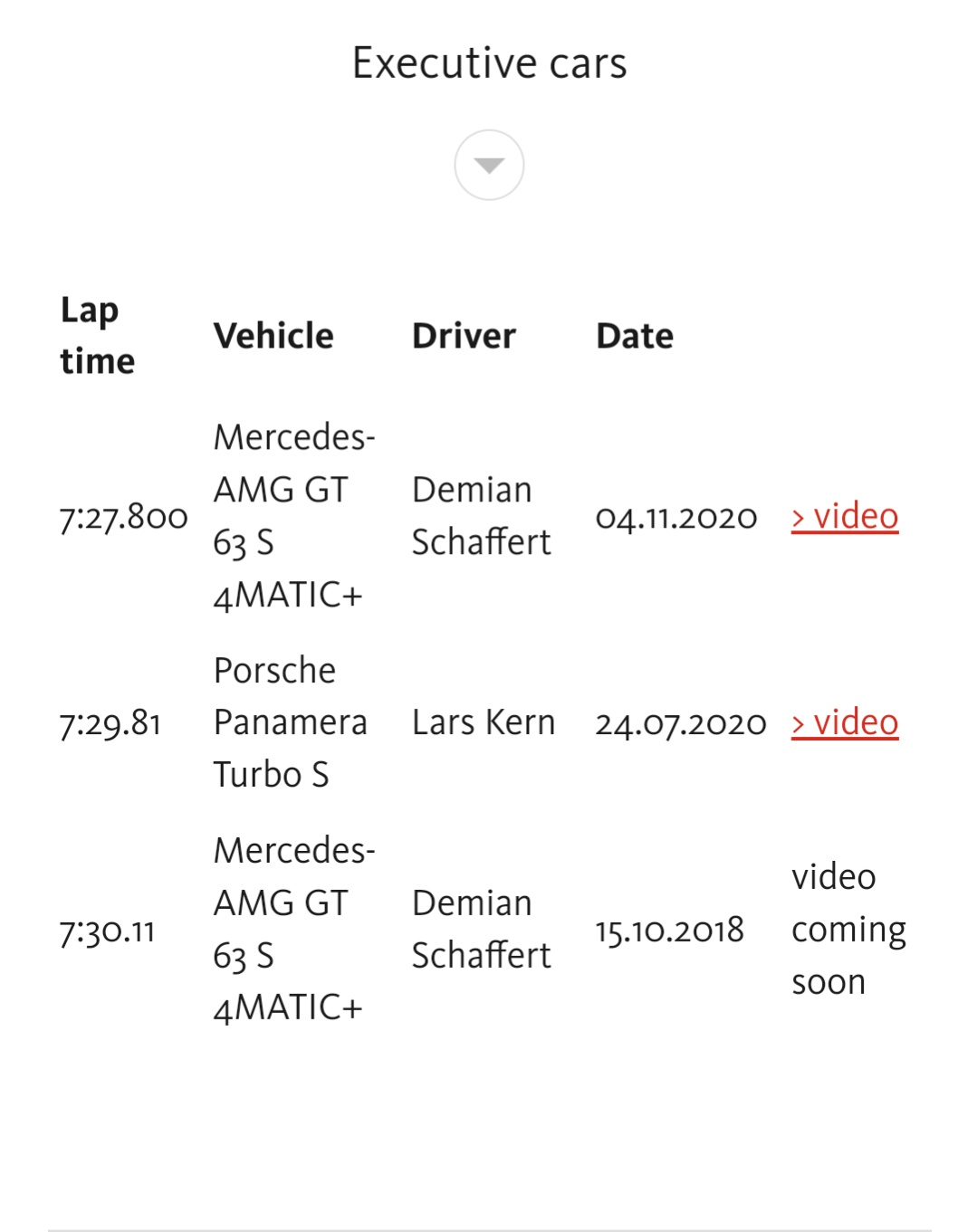Select the 7:30.11 lap time
977x1232 pixels.
click(107, 931)
